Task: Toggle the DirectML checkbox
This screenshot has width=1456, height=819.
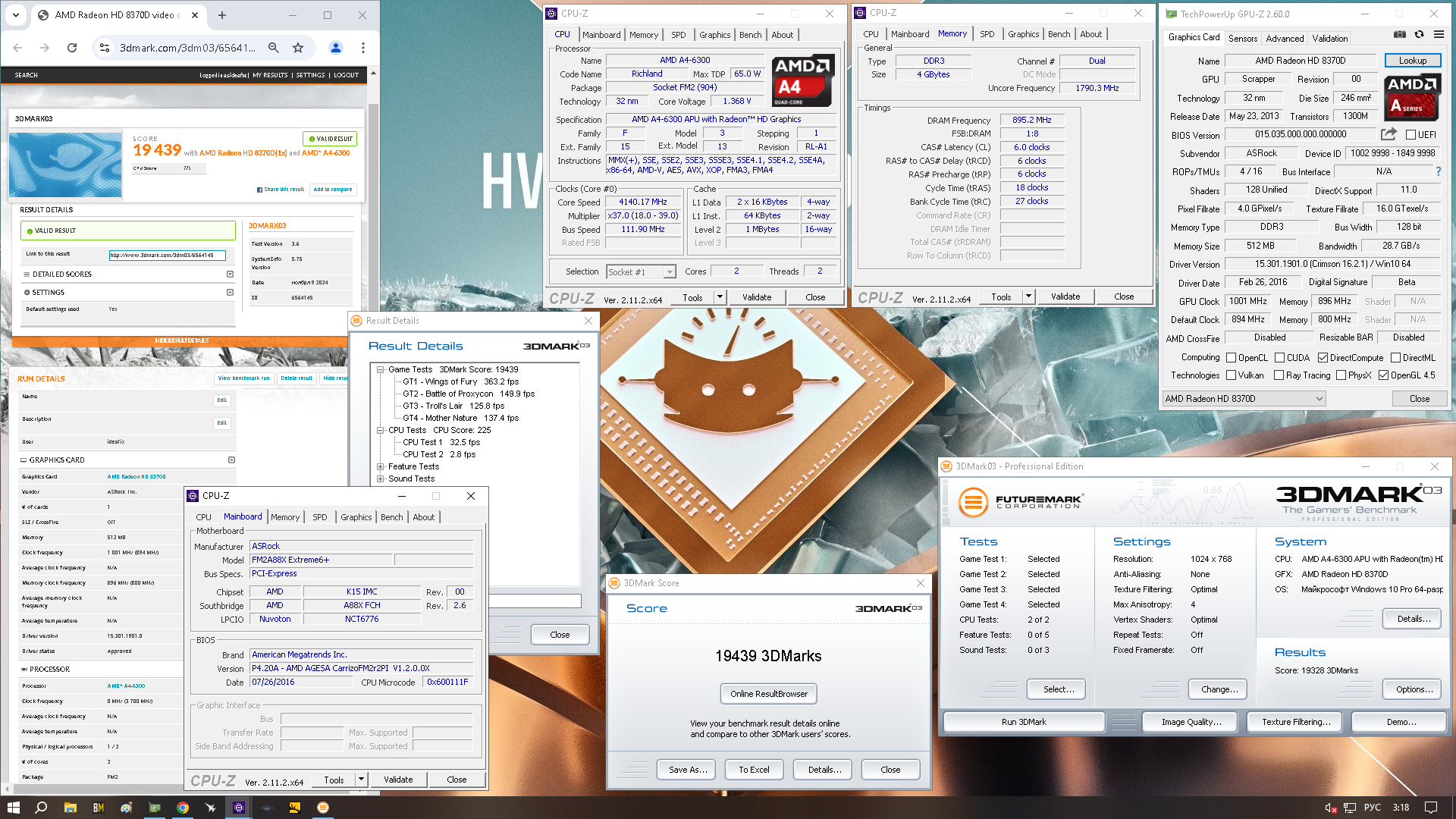Action: pos(1395,358)
